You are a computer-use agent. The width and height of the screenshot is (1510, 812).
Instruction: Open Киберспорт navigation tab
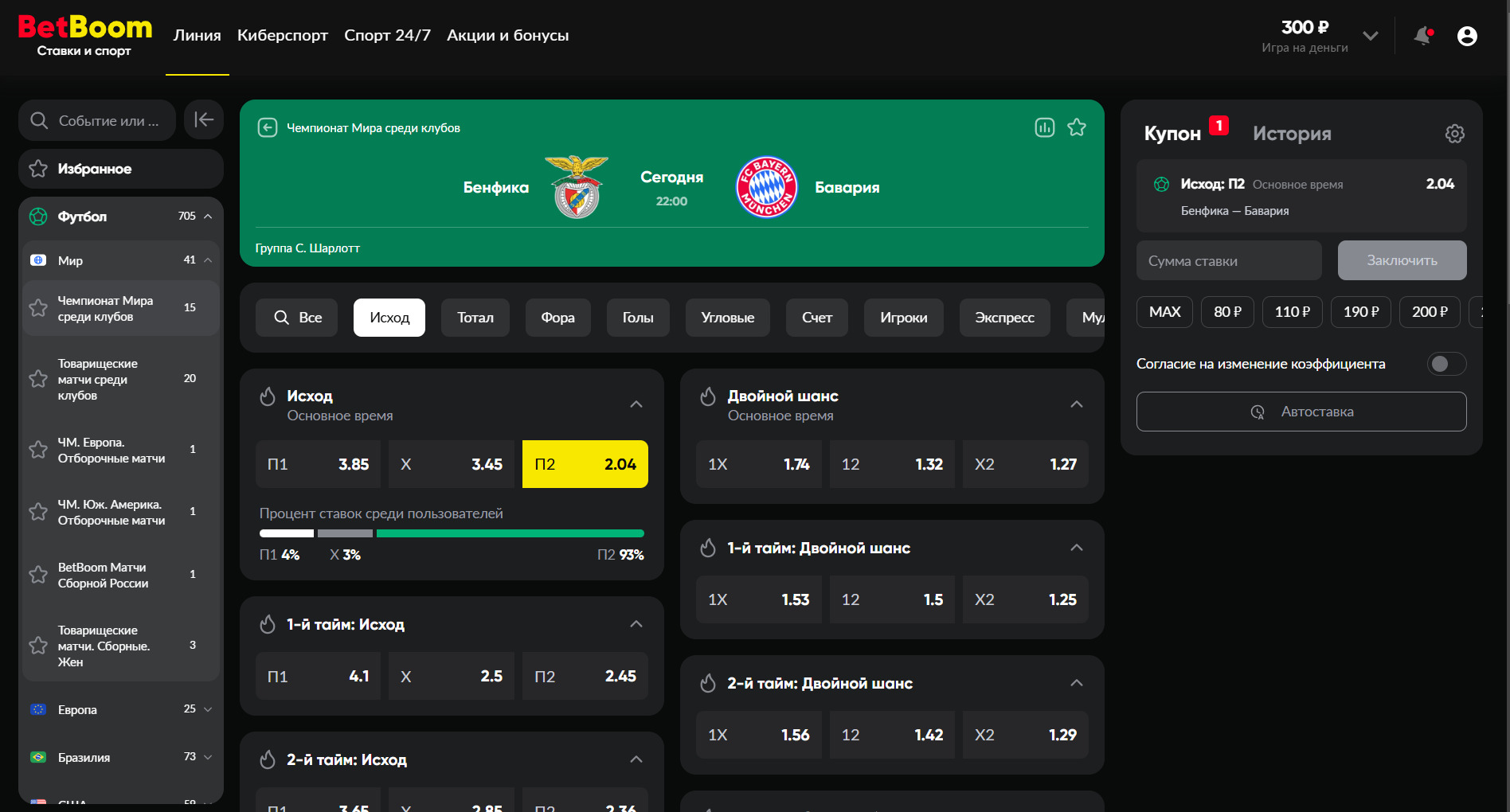click(283, 36)
